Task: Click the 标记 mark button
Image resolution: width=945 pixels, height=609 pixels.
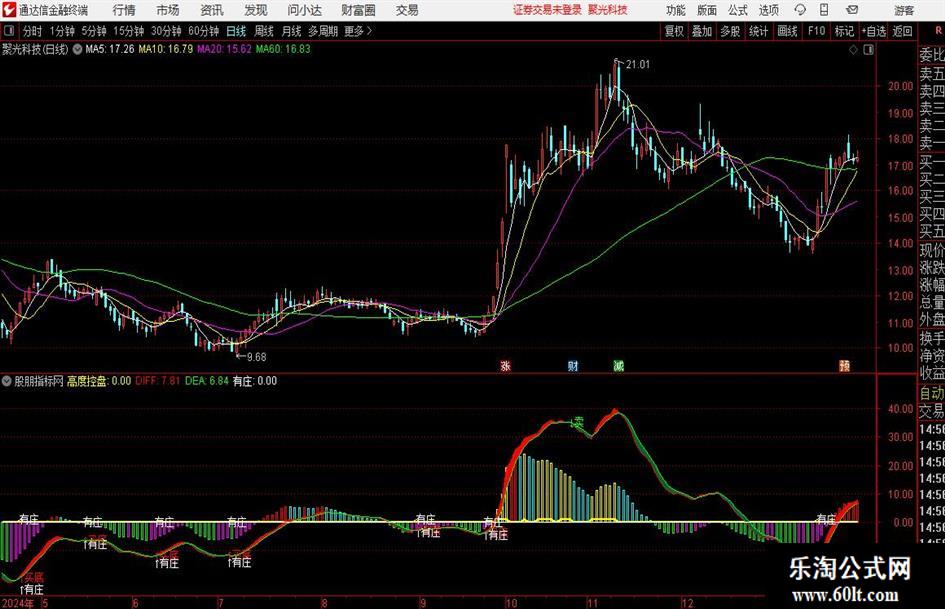Action: click(x=844, y=31)
